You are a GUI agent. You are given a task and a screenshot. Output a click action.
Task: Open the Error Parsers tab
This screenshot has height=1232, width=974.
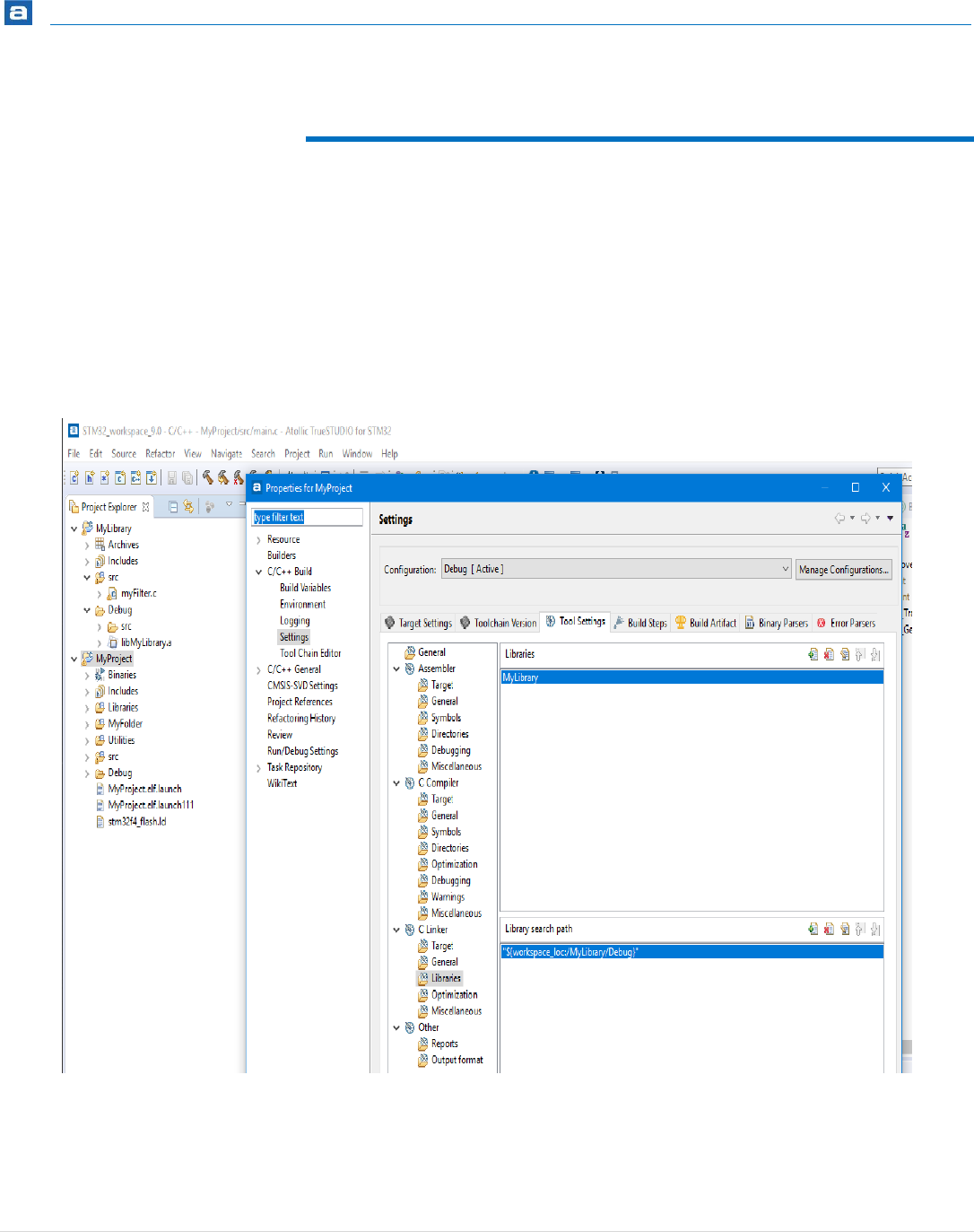(x=846, y=623)
